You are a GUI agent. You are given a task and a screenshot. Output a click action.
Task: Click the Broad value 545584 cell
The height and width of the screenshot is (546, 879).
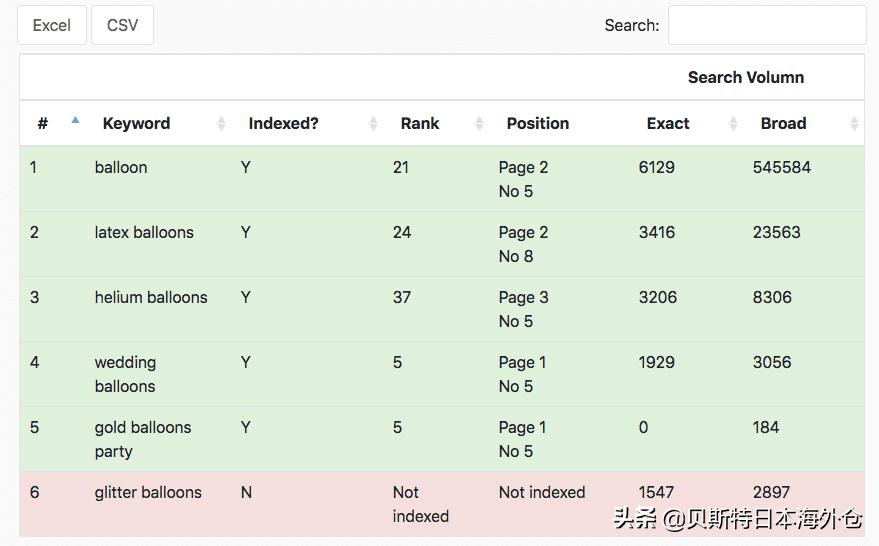tap(781, 168)
